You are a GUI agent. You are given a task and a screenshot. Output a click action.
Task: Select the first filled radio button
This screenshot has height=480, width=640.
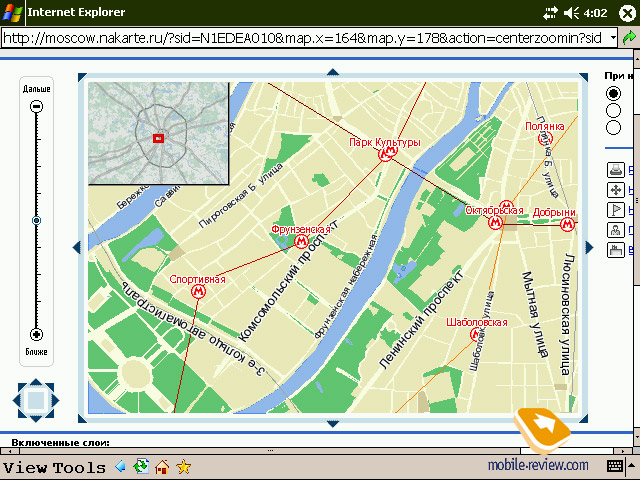(613, 93)
